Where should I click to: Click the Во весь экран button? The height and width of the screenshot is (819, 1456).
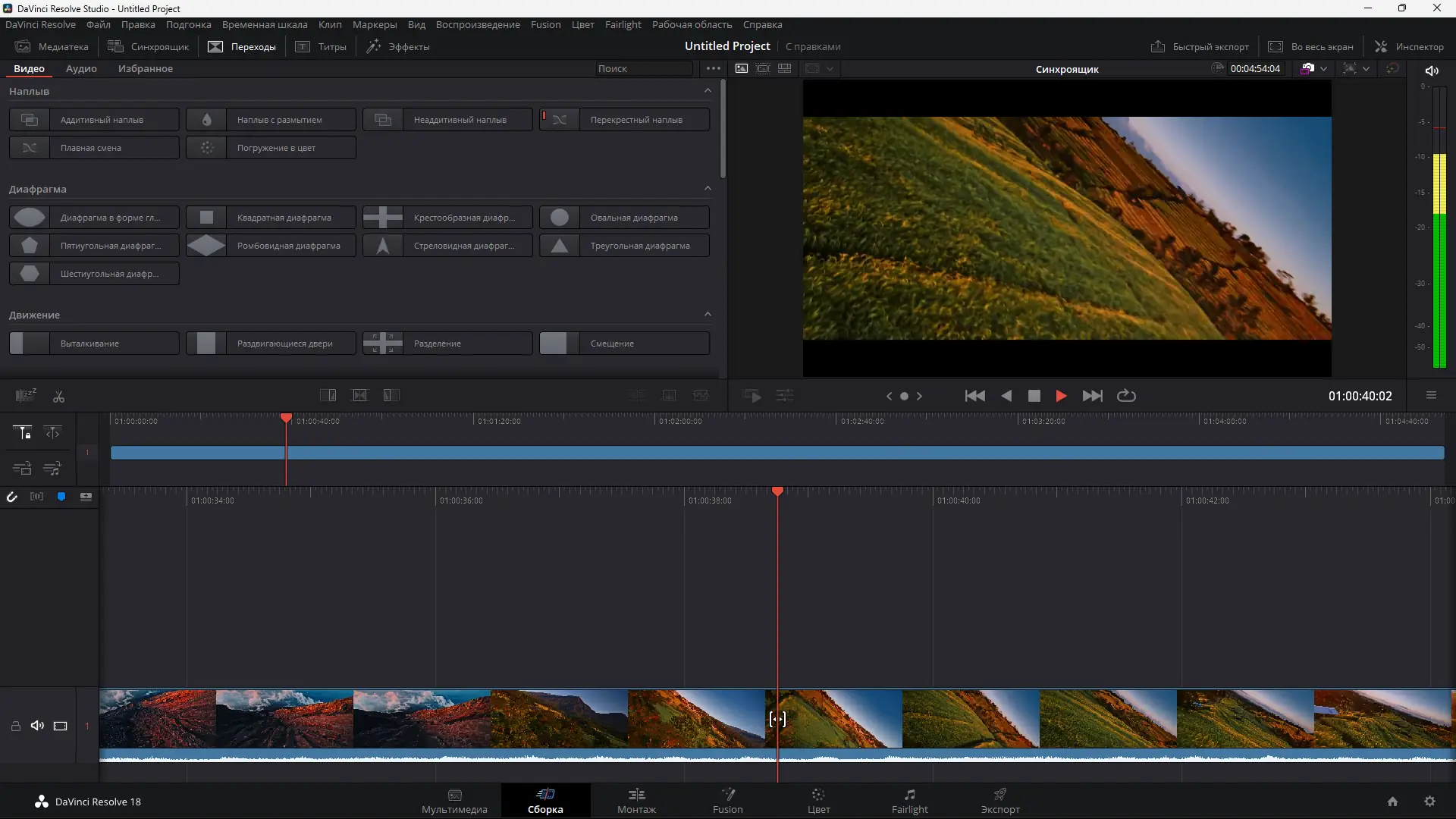pos(1311,46)
